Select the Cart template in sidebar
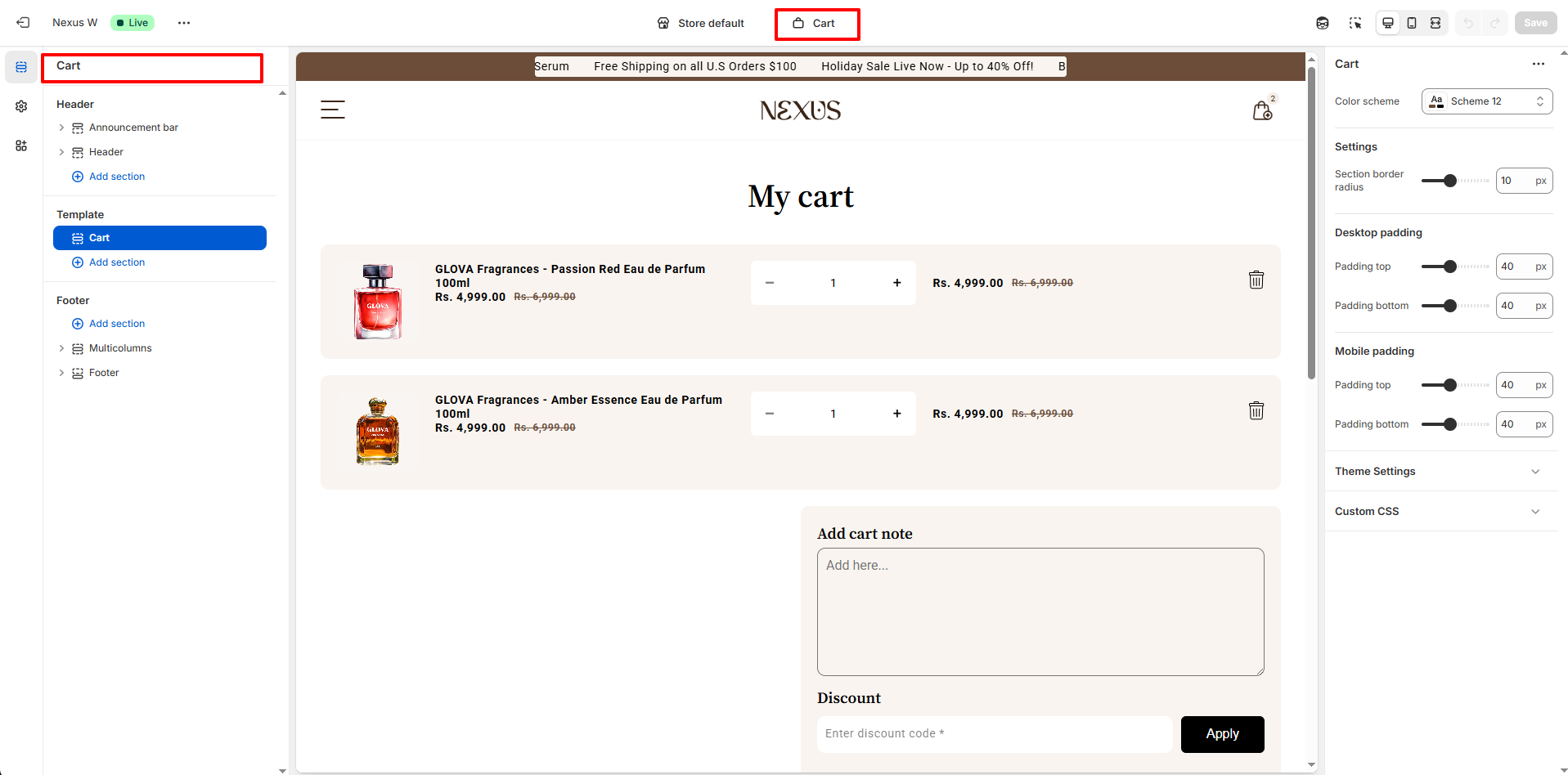The image size is (1568, 775). [159, 238]
